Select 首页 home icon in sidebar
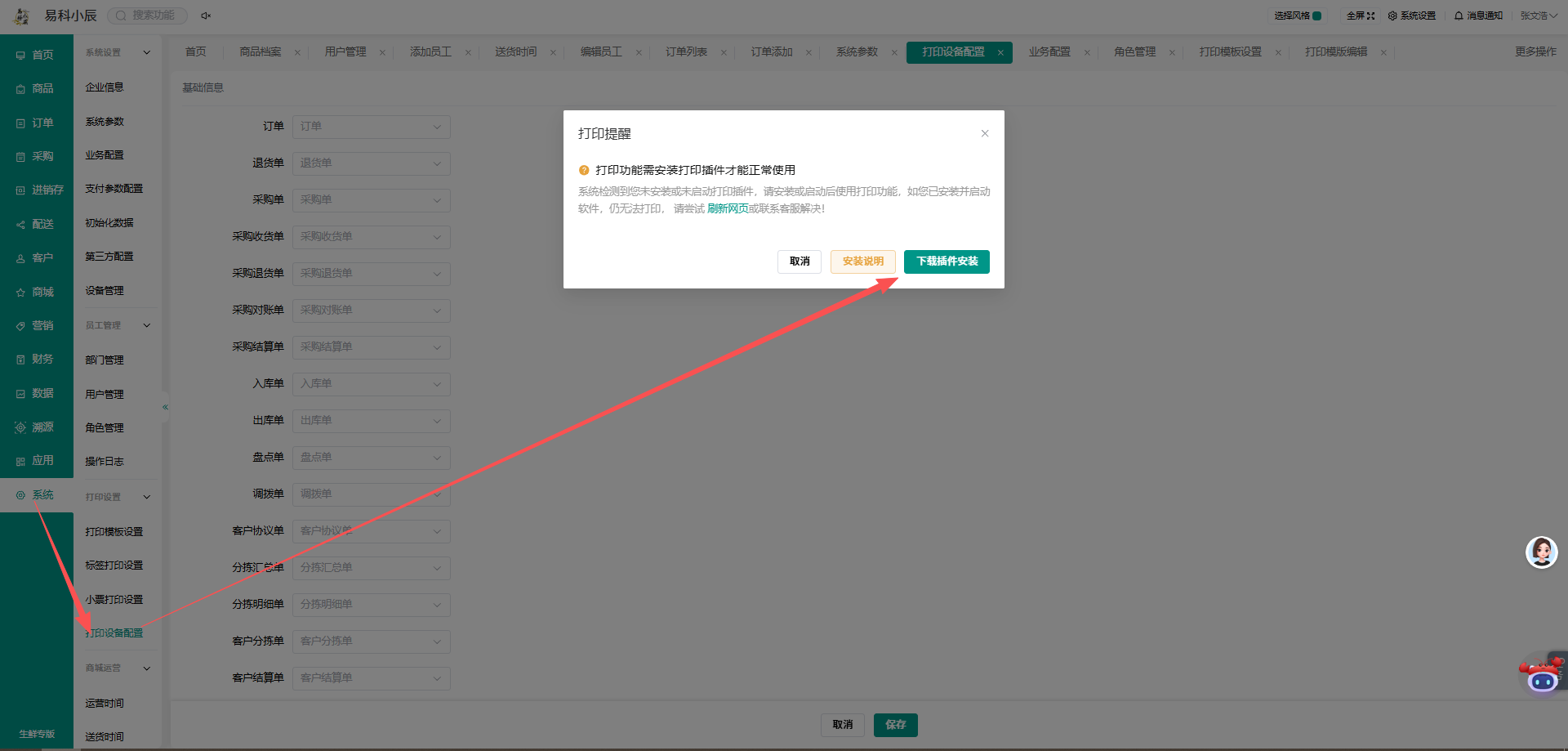Screen dimensions: 1568x751 point(20,55)
